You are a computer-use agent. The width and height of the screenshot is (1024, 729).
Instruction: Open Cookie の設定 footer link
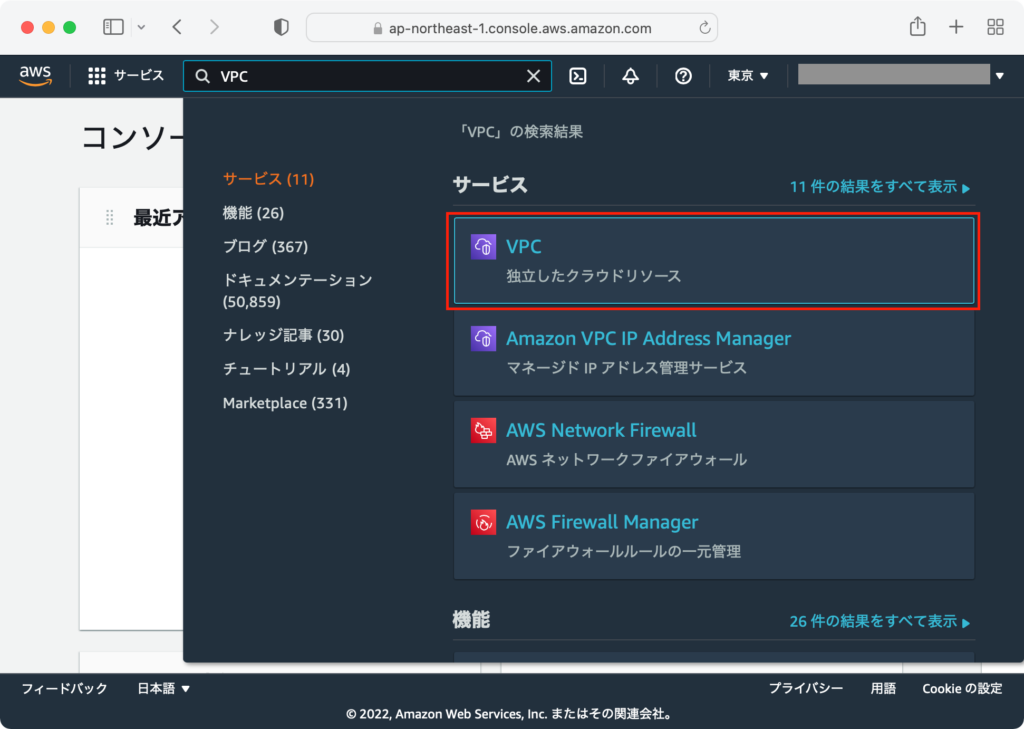(962, 688)
